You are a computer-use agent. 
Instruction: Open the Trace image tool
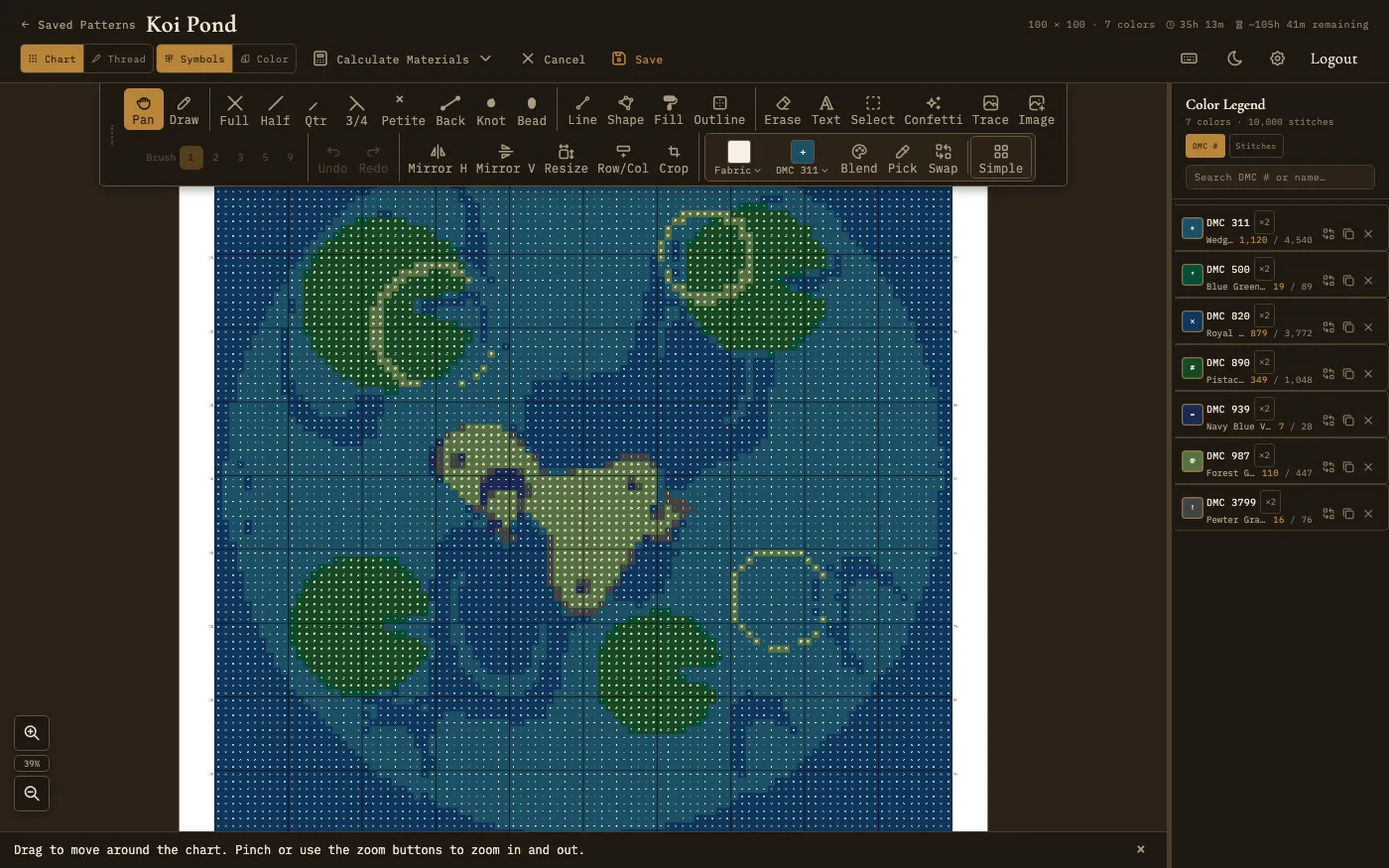990,109
